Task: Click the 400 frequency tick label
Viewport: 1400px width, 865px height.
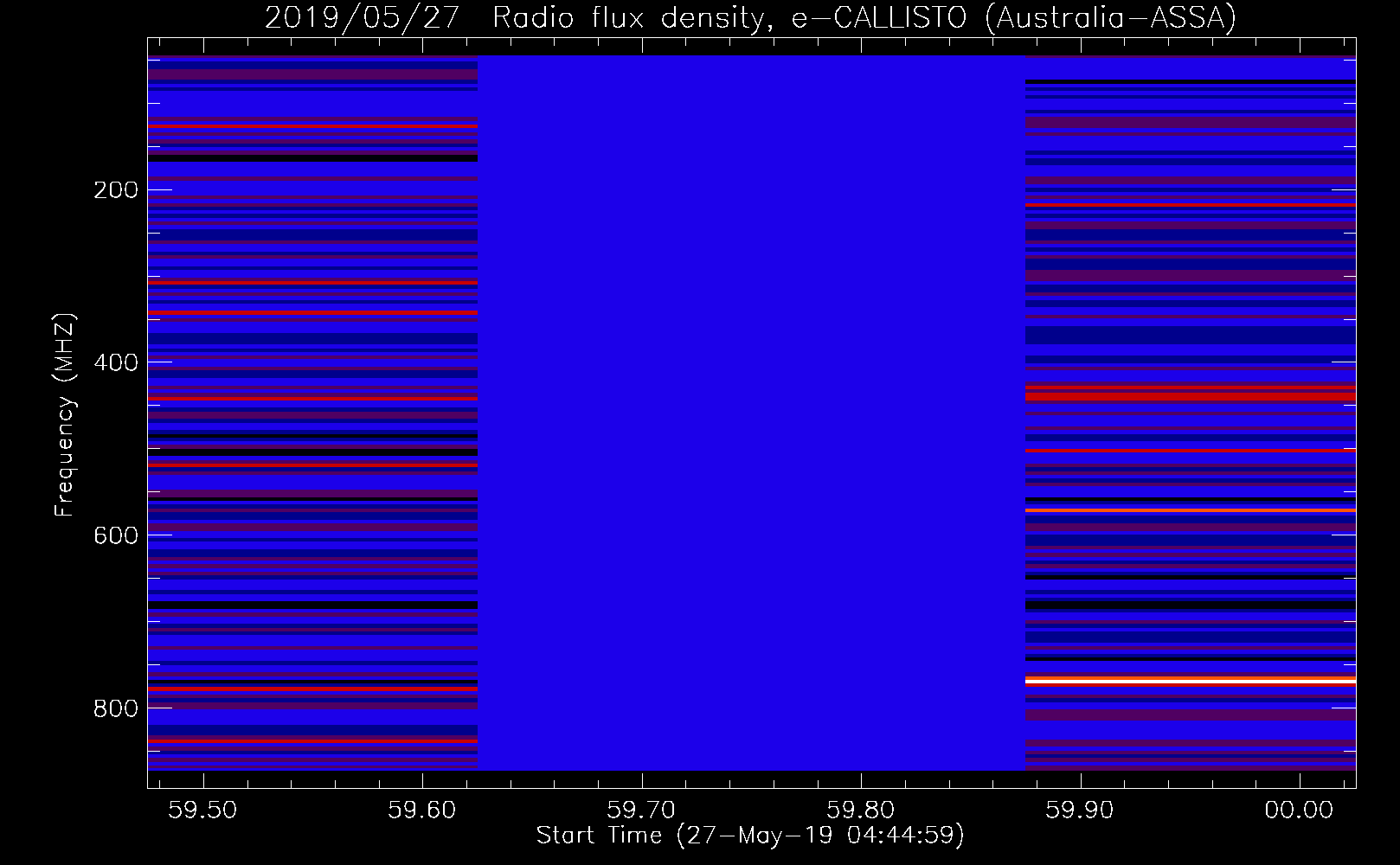Action: coord(115,362)
